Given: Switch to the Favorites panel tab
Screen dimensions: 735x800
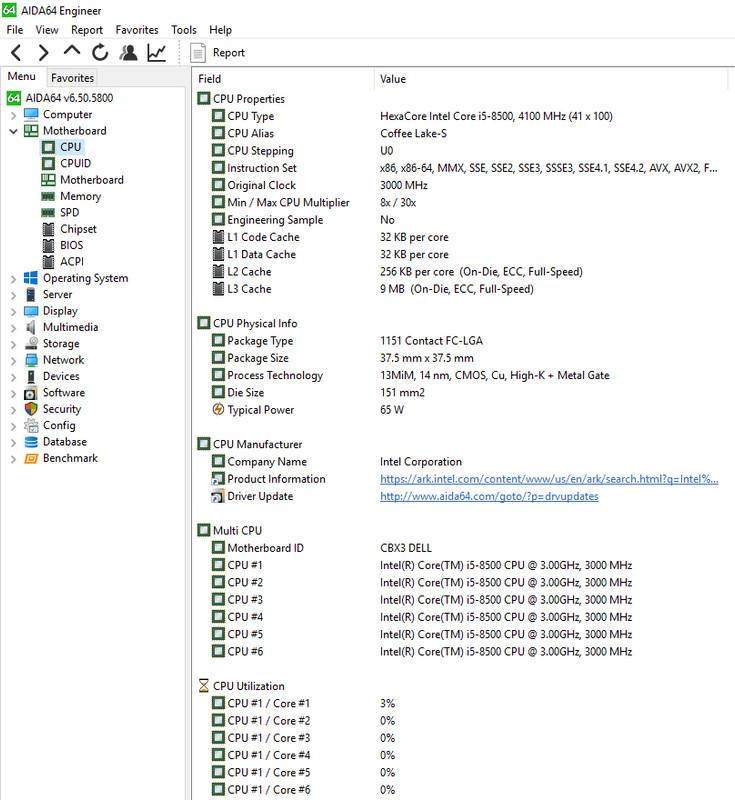Looking at the screenshot, I should pyautogui.click(x=72, y=78).
